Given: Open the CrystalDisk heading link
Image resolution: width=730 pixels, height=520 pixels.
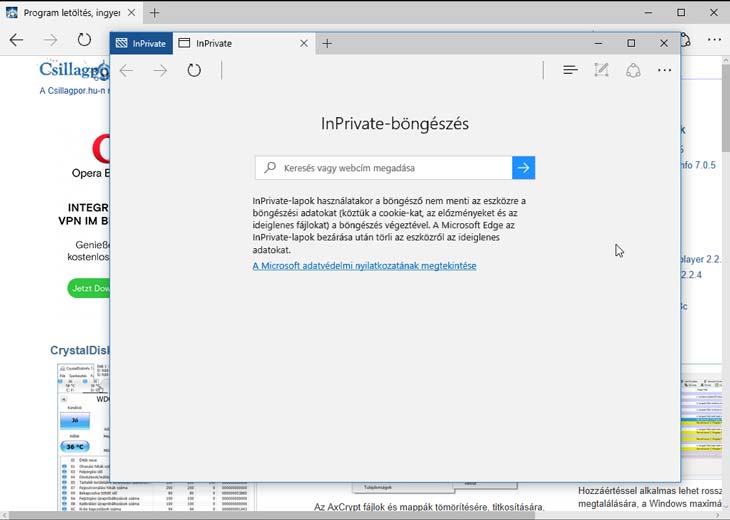Looking at the screenshot, I should coord(80,350).
